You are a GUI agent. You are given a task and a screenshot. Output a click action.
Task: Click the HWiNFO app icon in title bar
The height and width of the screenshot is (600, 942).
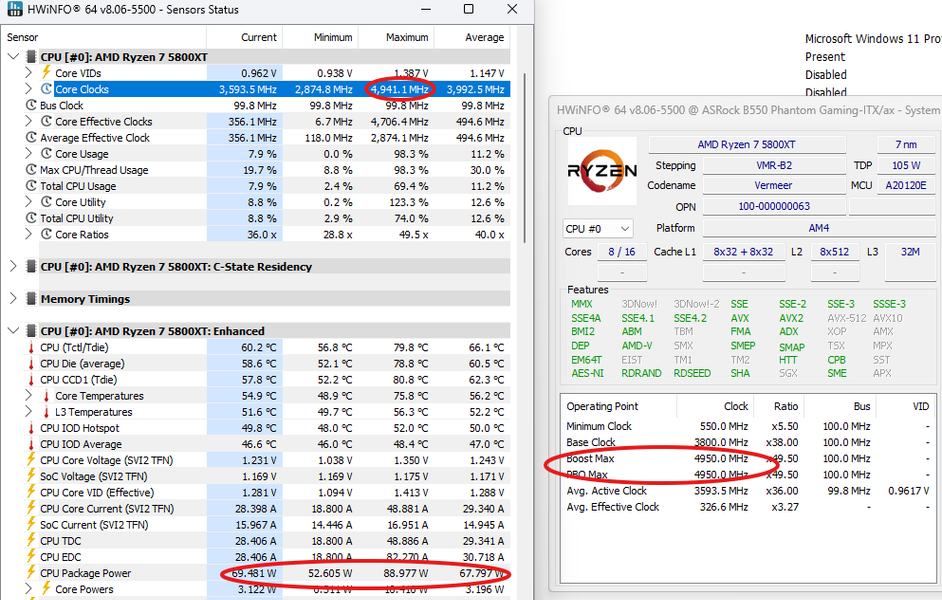click(x=13, y=8)
